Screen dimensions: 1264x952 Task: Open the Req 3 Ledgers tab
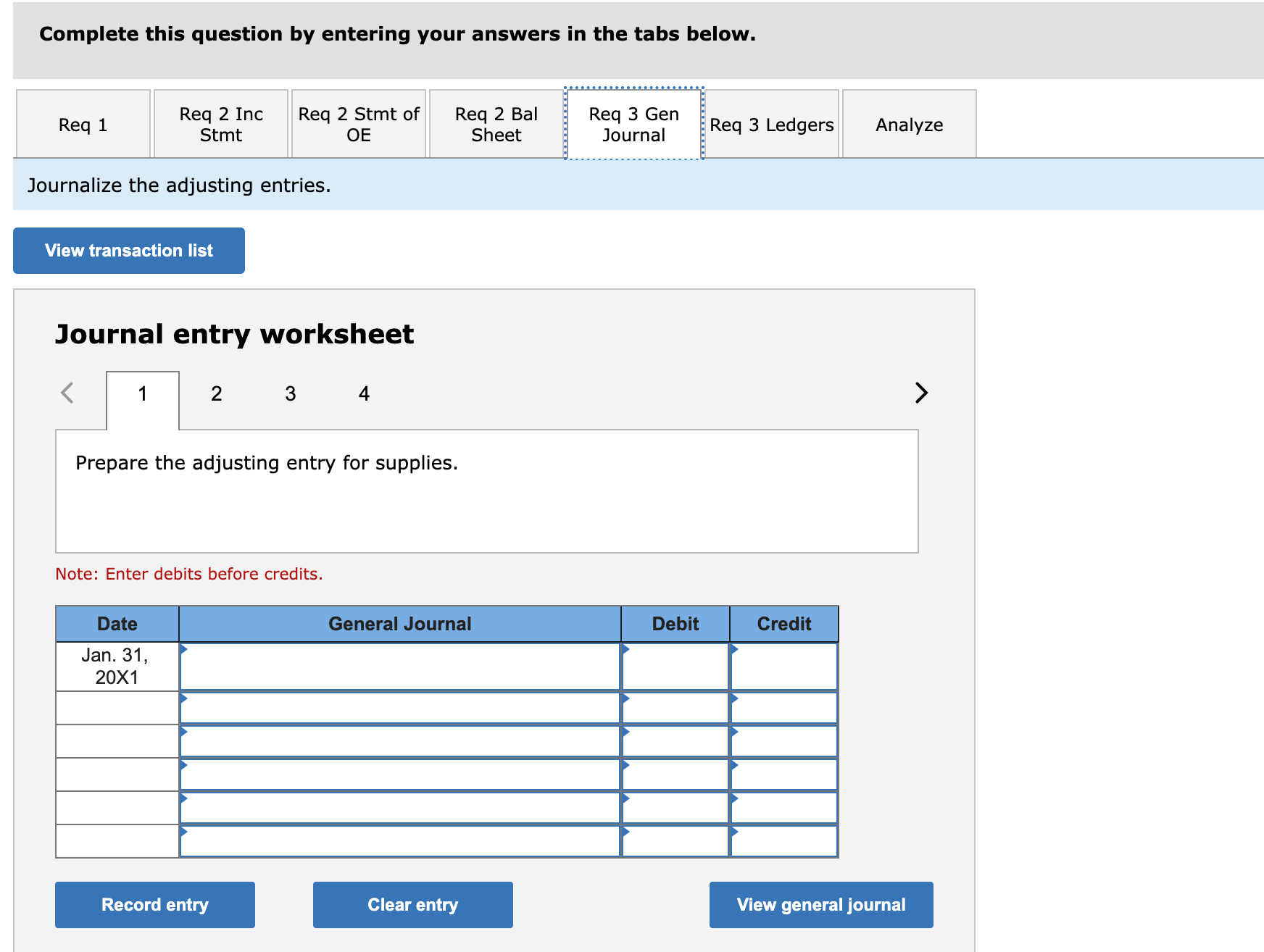pos(771,124)
